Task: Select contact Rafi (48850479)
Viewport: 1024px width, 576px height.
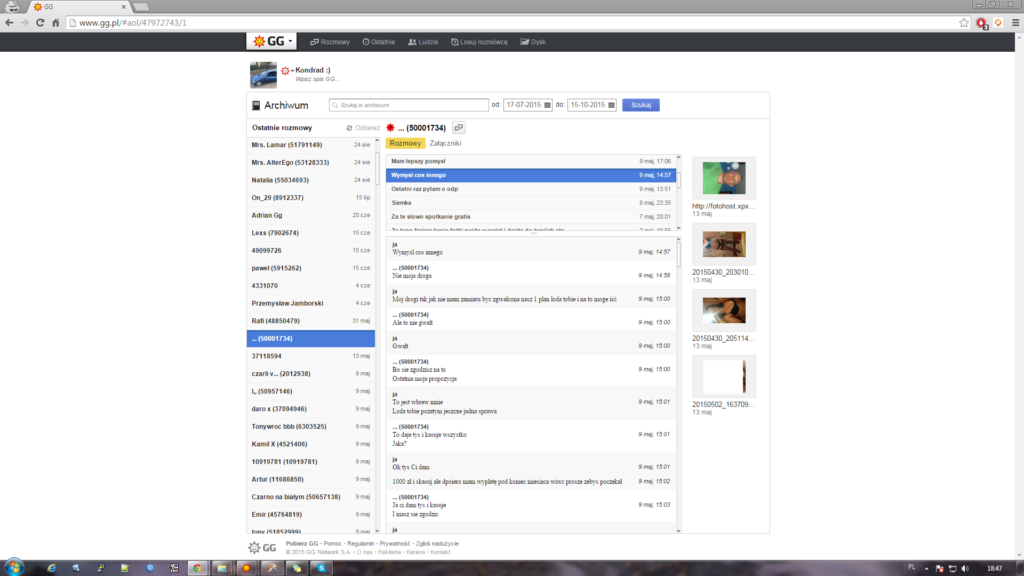Action: pos(311,321)
